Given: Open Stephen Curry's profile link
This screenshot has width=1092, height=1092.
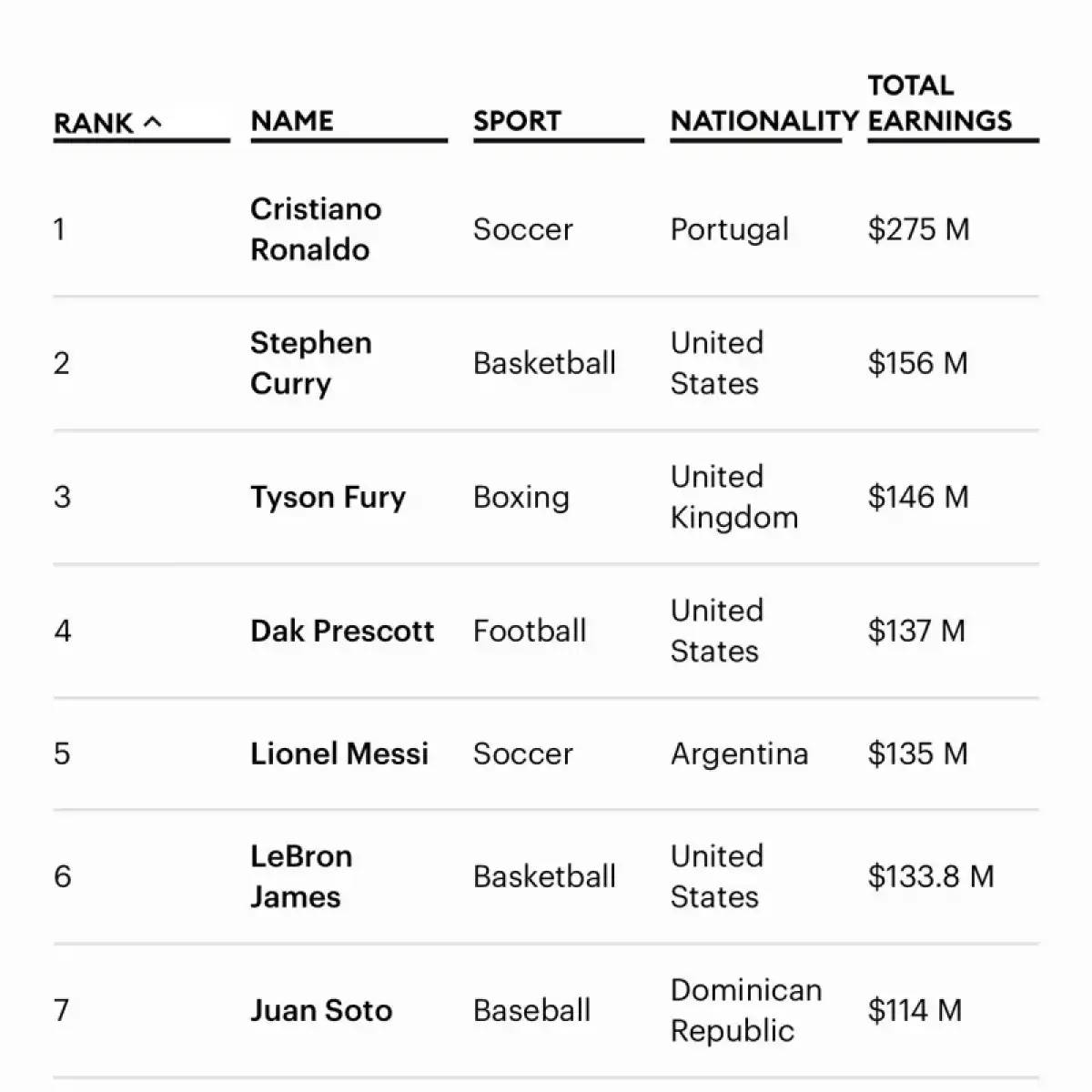Looking at the screenshot, I should pyautogui.click(x=310, y=363).
